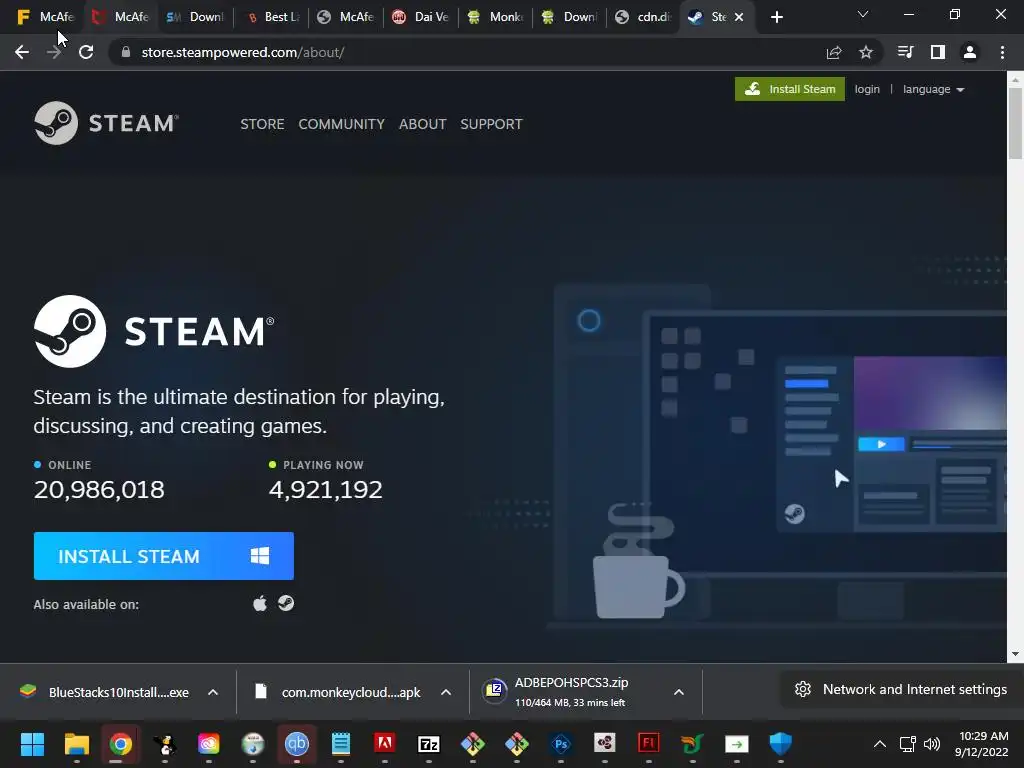Open the ADBEPOHSPCS3.zip download item

point(571,692)
